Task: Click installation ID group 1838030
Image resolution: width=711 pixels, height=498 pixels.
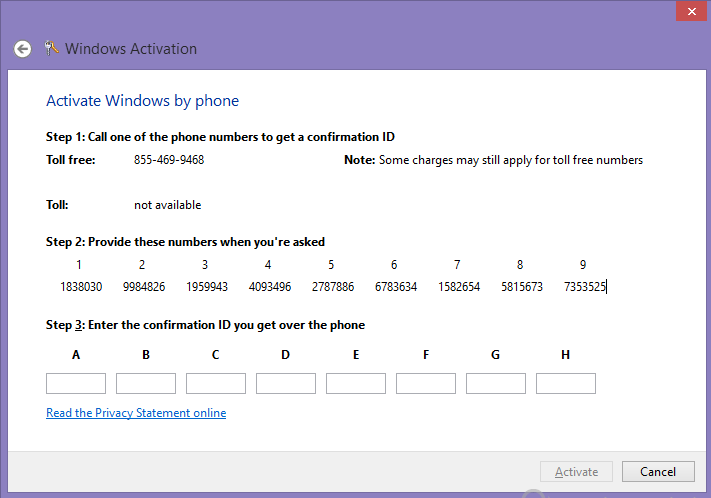Action: point(81,287)
